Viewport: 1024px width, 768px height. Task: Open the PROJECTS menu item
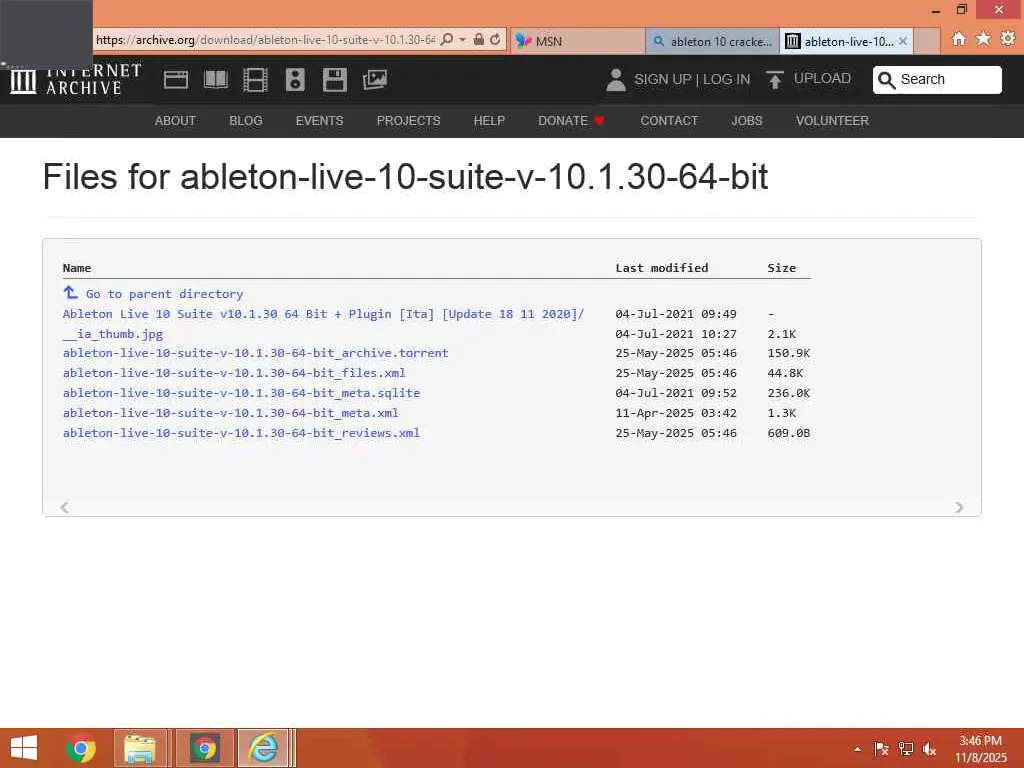click(x=408, y=121)
